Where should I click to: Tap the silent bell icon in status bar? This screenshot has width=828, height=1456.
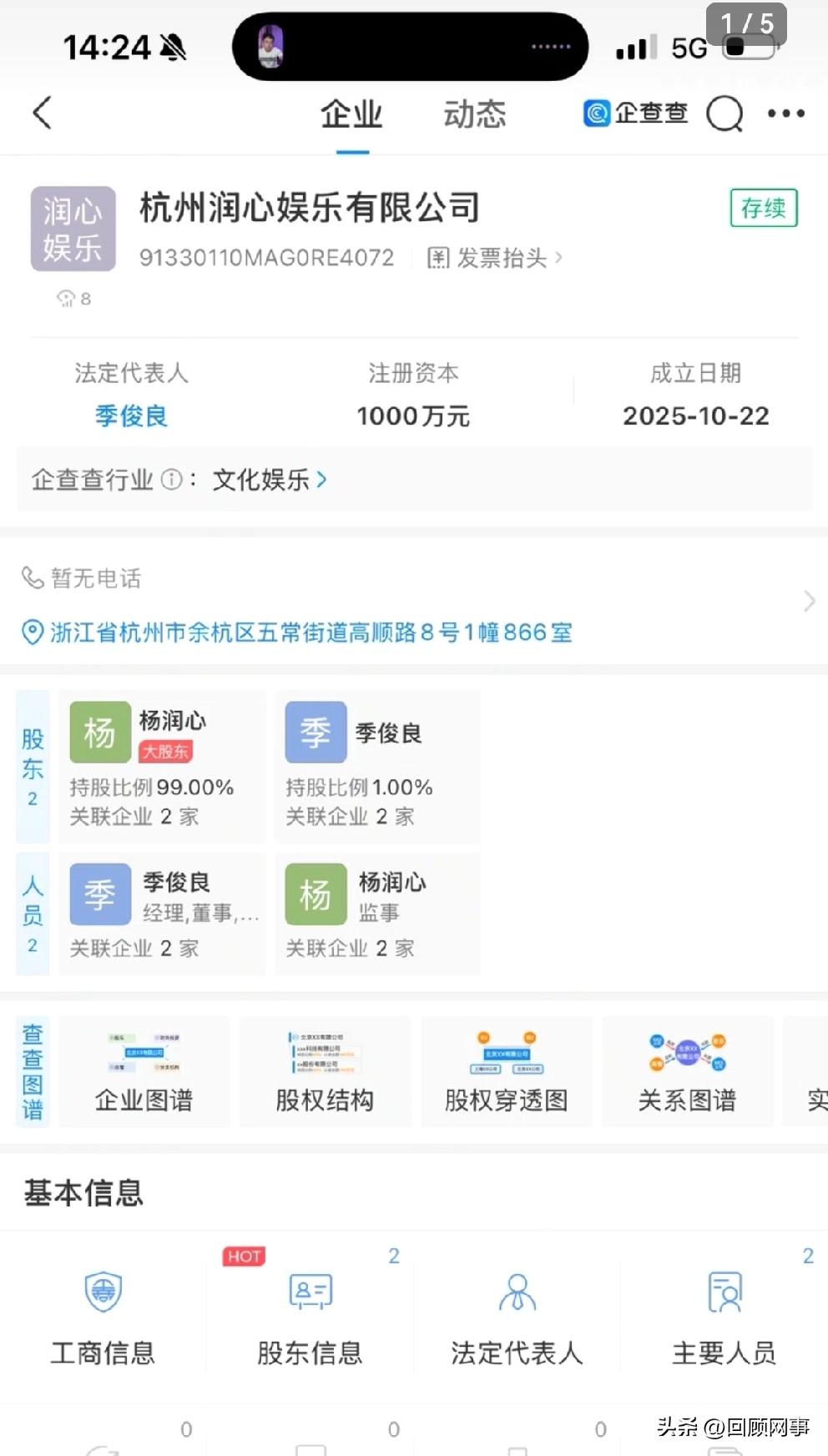tap(173, 48)
